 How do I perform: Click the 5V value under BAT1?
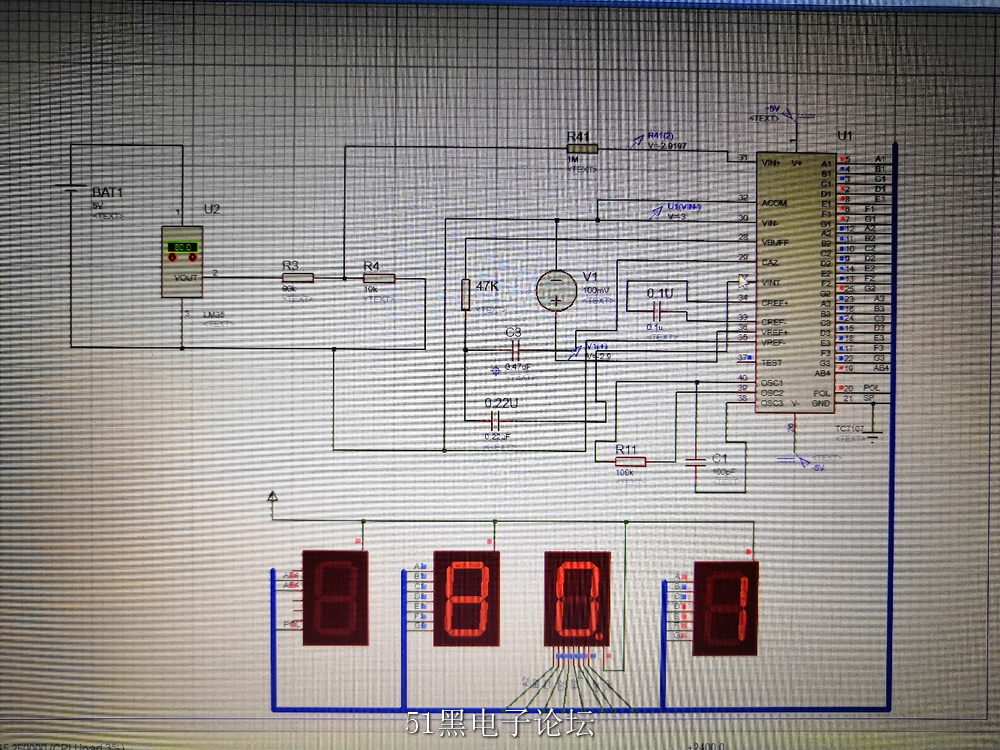[x=98, y=206]
